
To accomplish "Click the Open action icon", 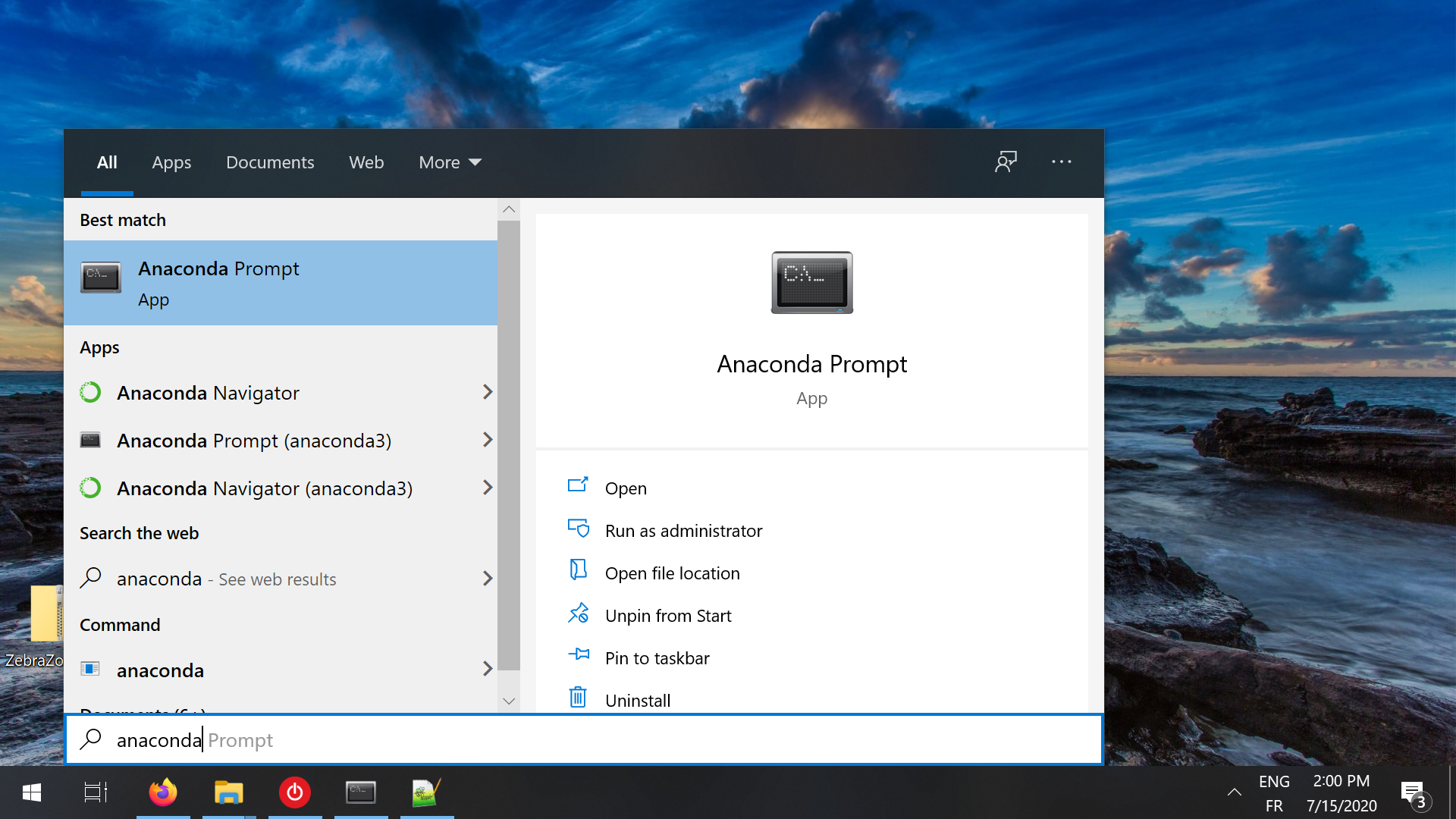I will pos(578,485).
